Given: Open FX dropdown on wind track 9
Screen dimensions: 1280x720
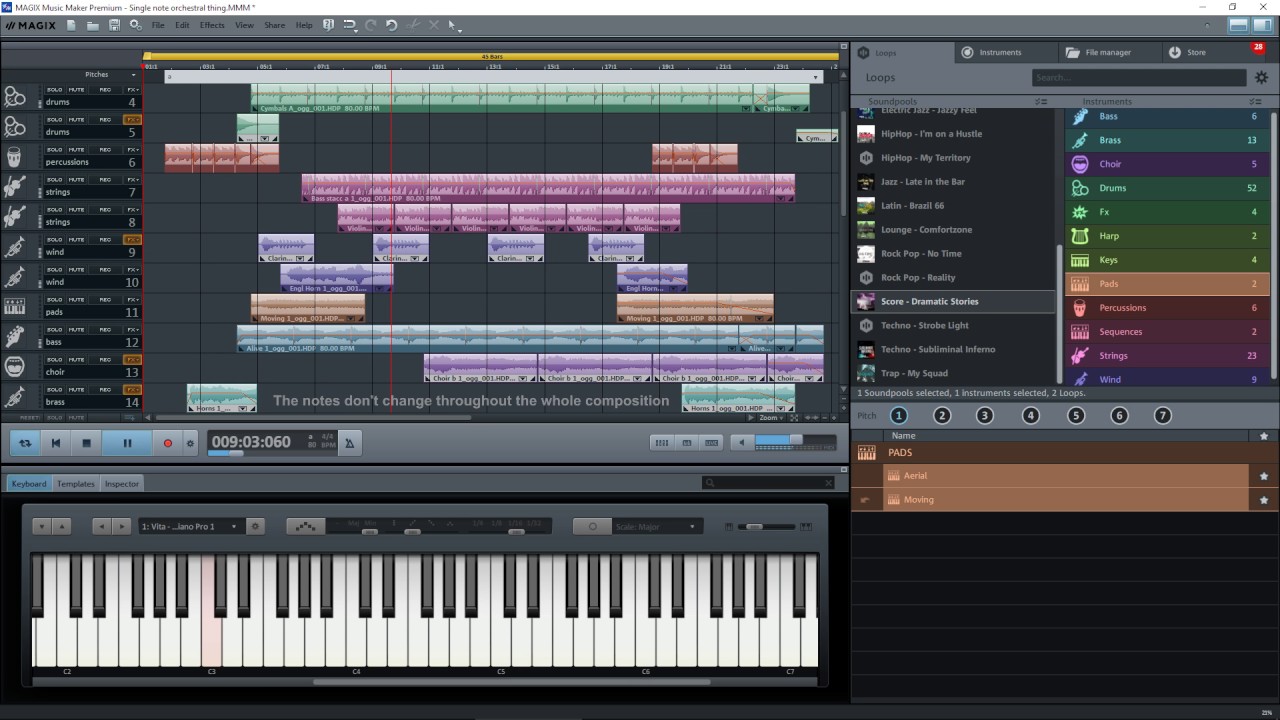Looking at the screenshot, I should (132, 240).
